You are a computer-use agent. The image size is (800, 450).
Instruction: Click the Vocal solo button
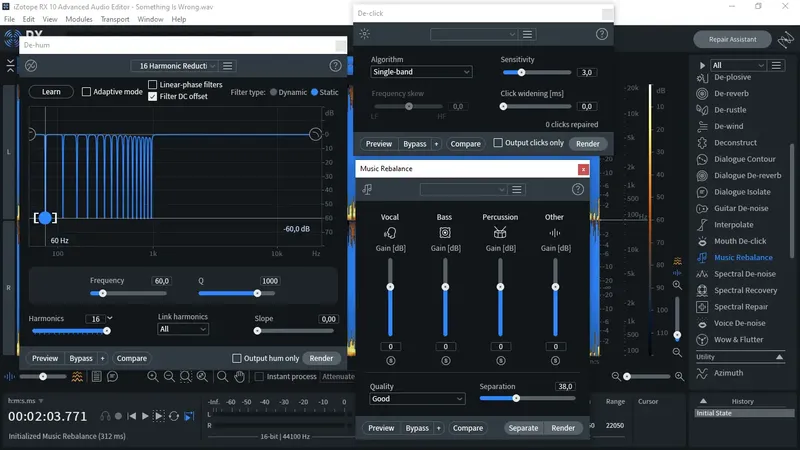click(x=390, y=360)
